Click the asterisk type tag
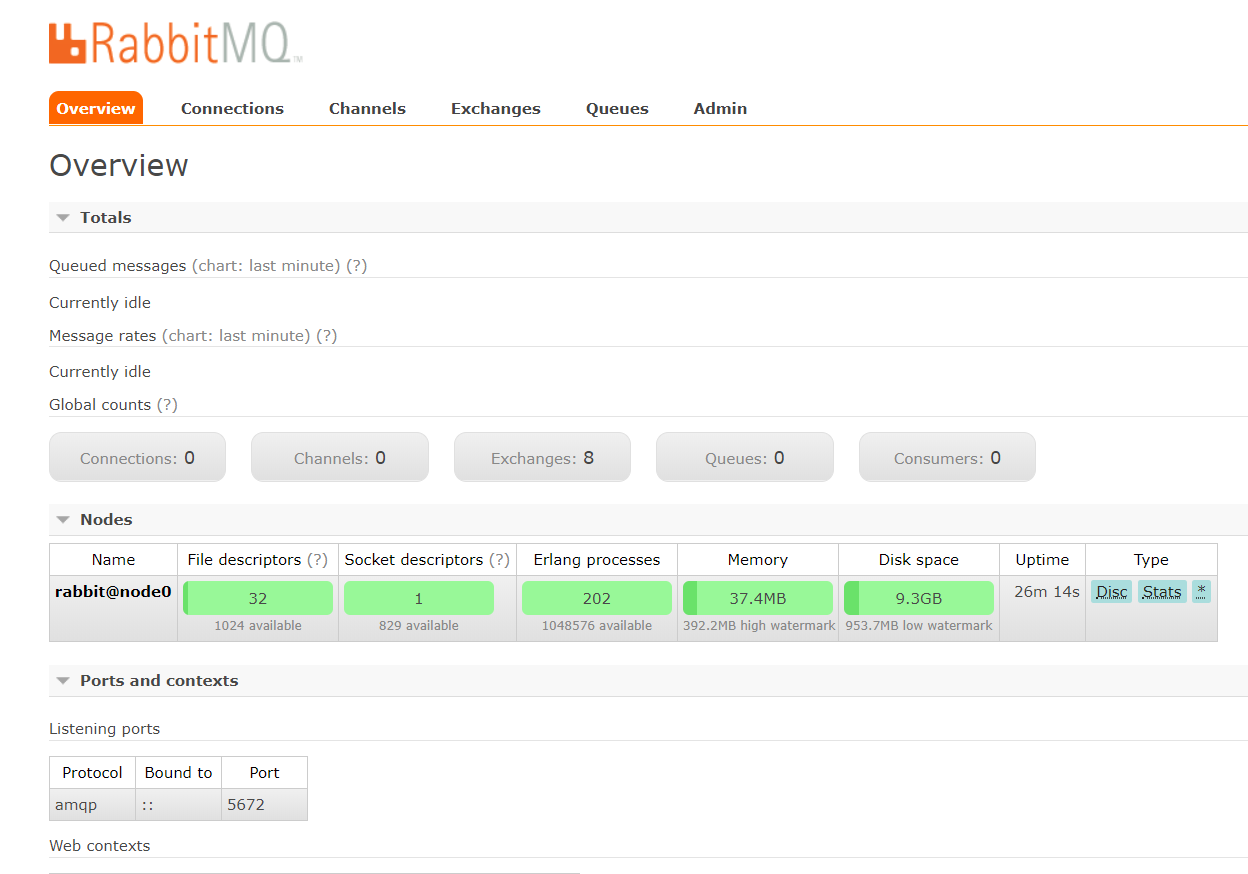The width and height of the screenshot is (1248, 874). click(x=1201, y=591)
